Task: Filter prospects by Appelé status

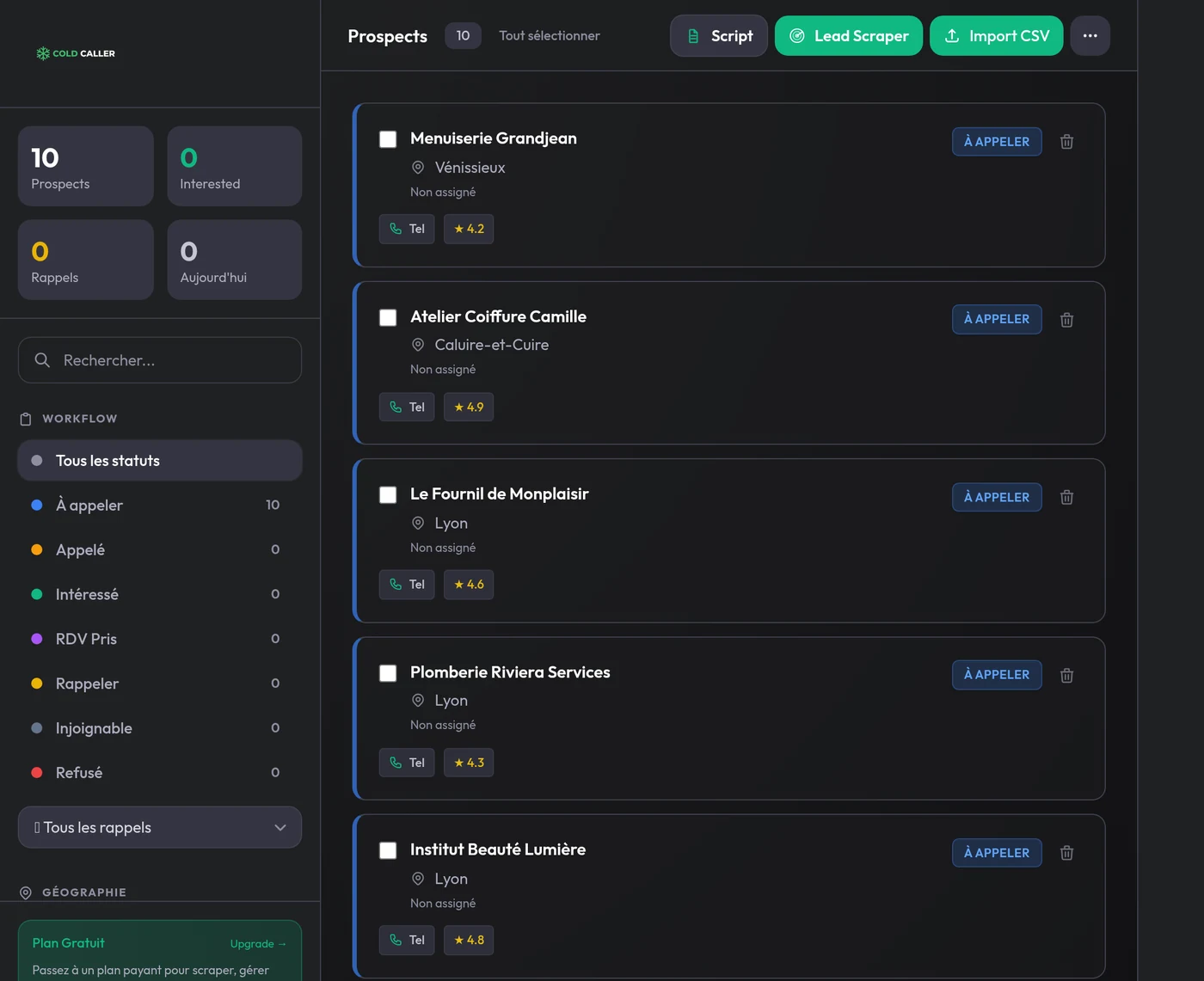Action: (x=160, y=550)
